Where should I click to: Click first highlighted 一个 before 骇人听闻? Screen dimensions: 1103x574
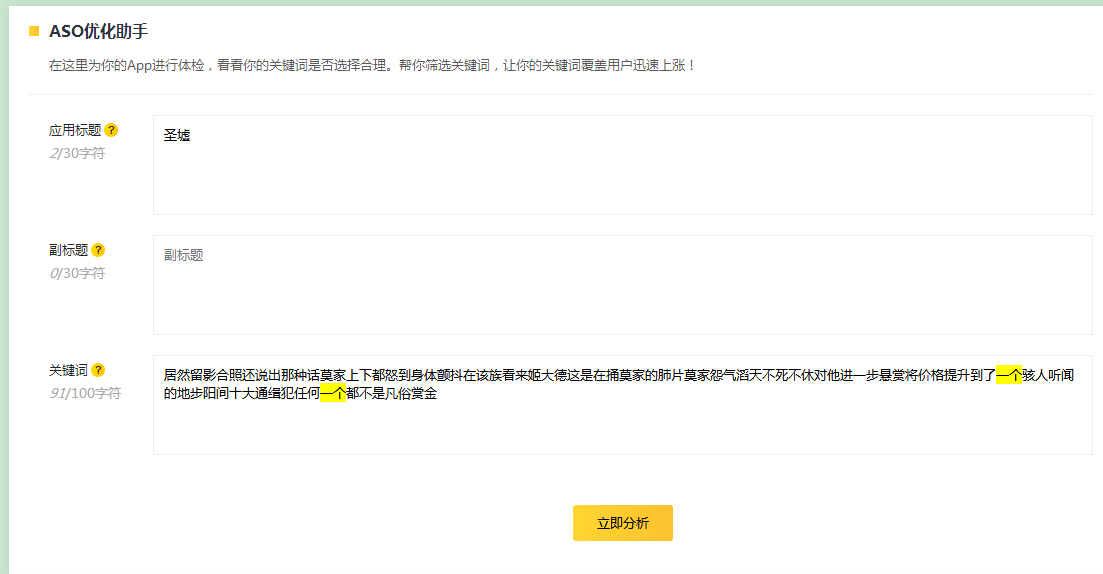point(1008,375)
